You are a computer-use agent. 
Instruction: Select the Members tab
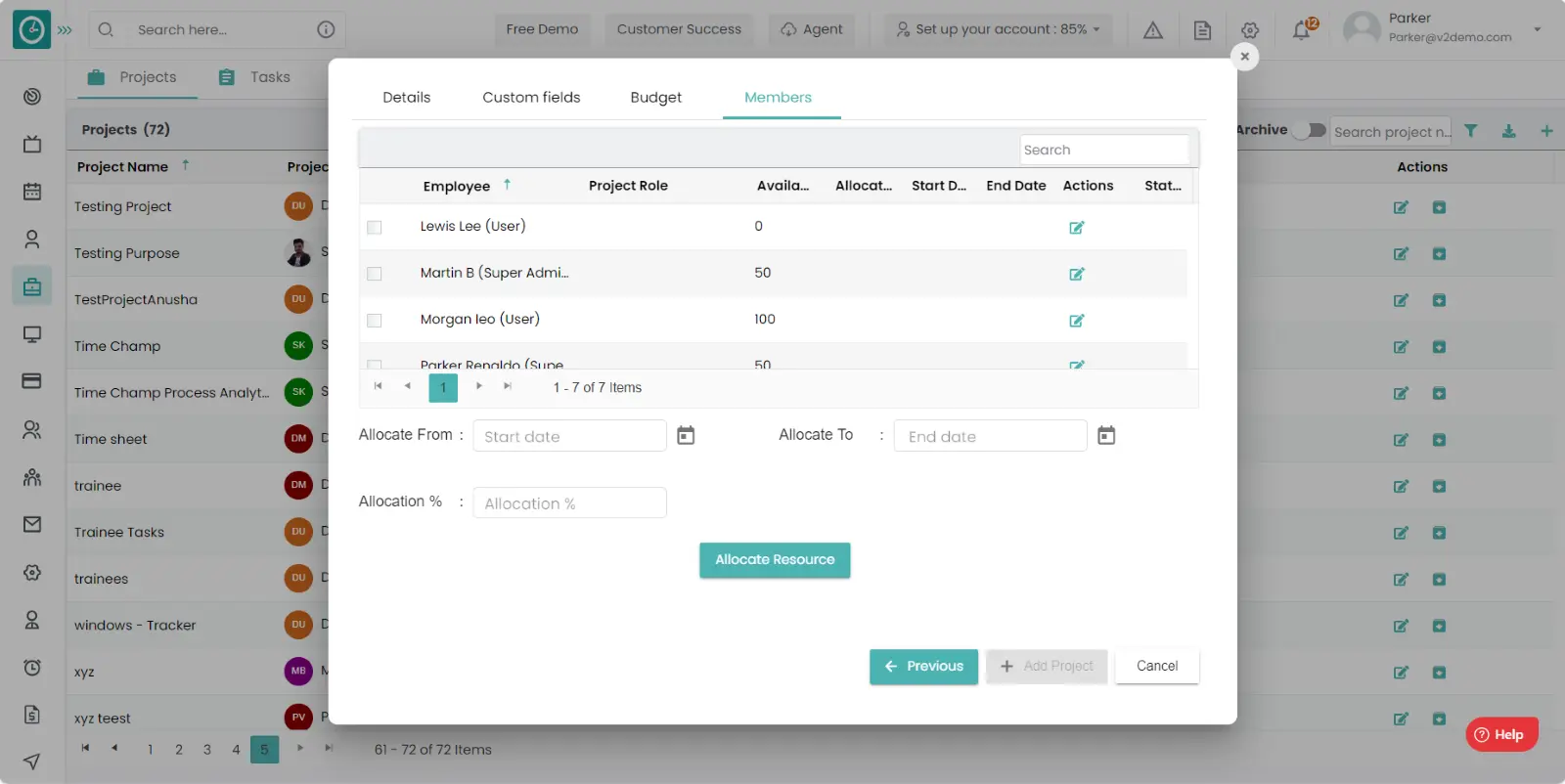[778, 97]
